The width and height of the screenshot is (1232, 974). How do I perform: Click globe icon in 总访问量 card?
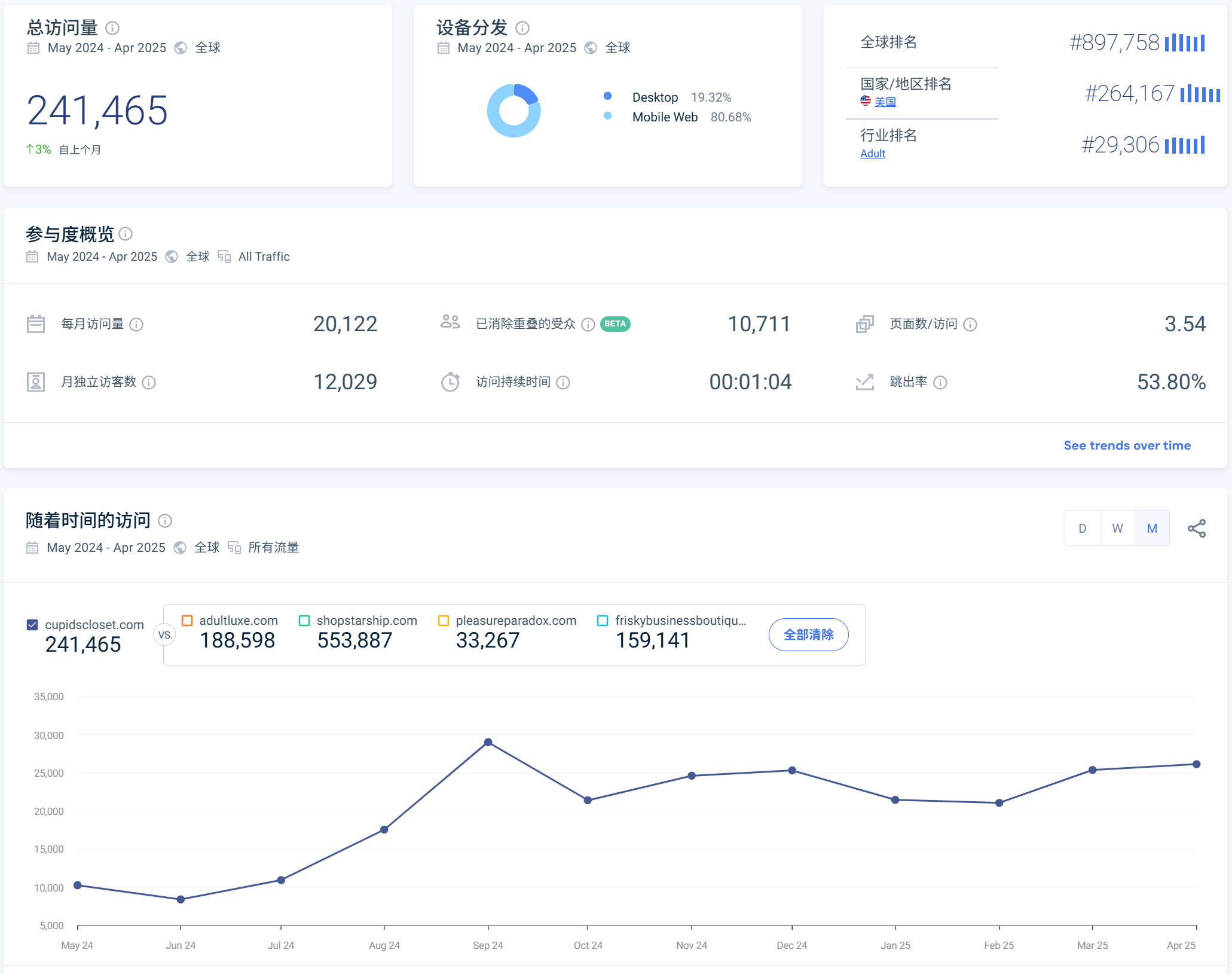click(181, 48)
